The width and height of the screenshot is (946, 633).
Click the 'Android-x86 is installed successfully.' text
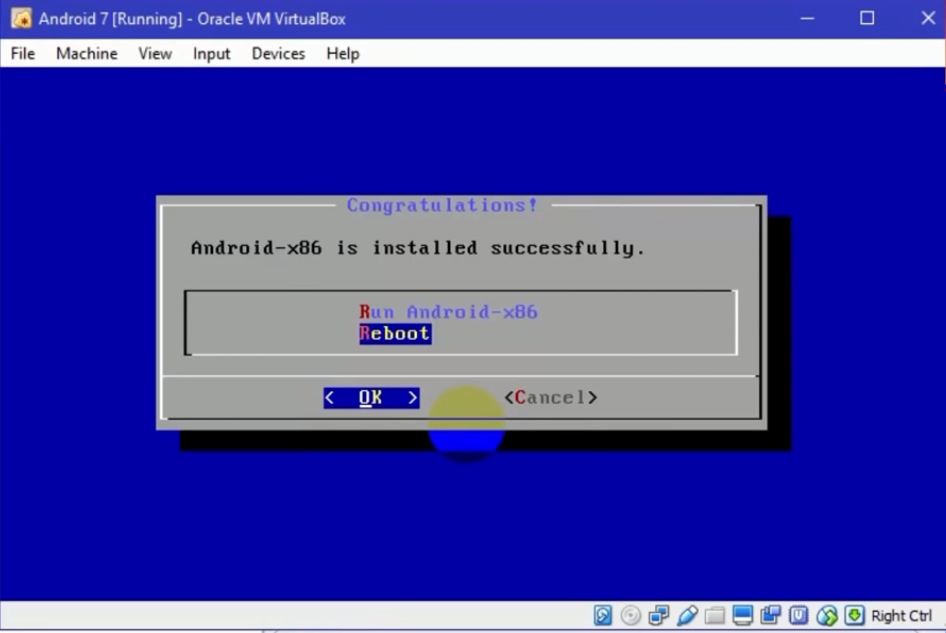tap(418, 248)
